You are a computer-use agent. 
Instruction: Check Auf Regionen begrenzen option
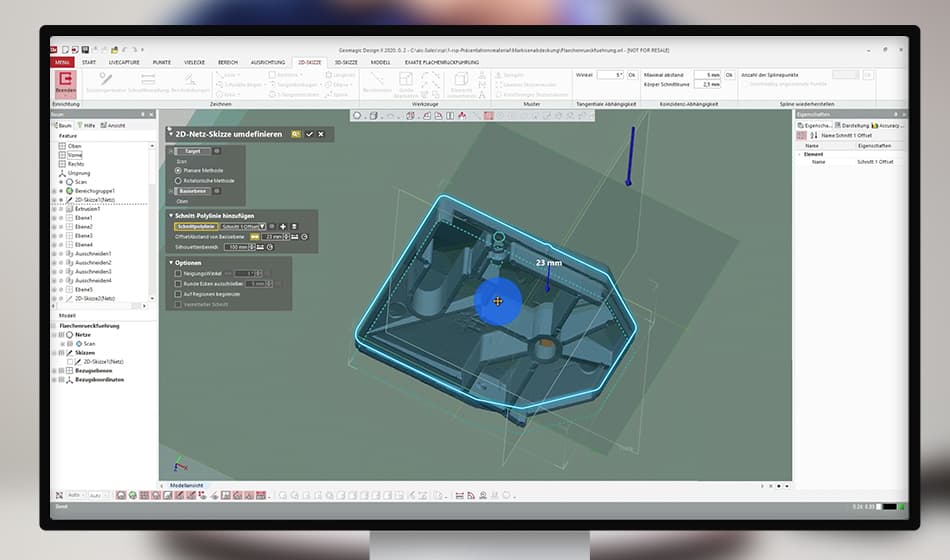[178, 294]
